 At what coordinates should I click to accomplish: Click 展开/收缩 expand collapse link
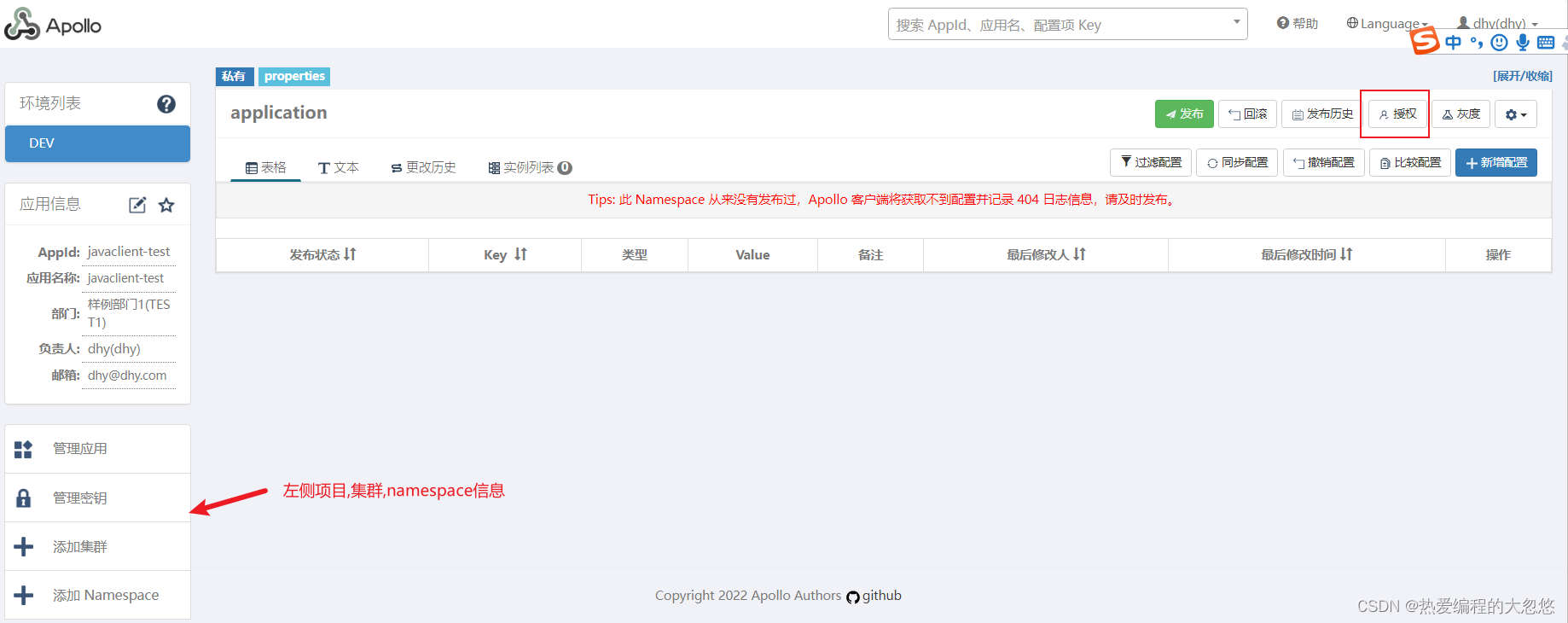tap(1523, 76)
